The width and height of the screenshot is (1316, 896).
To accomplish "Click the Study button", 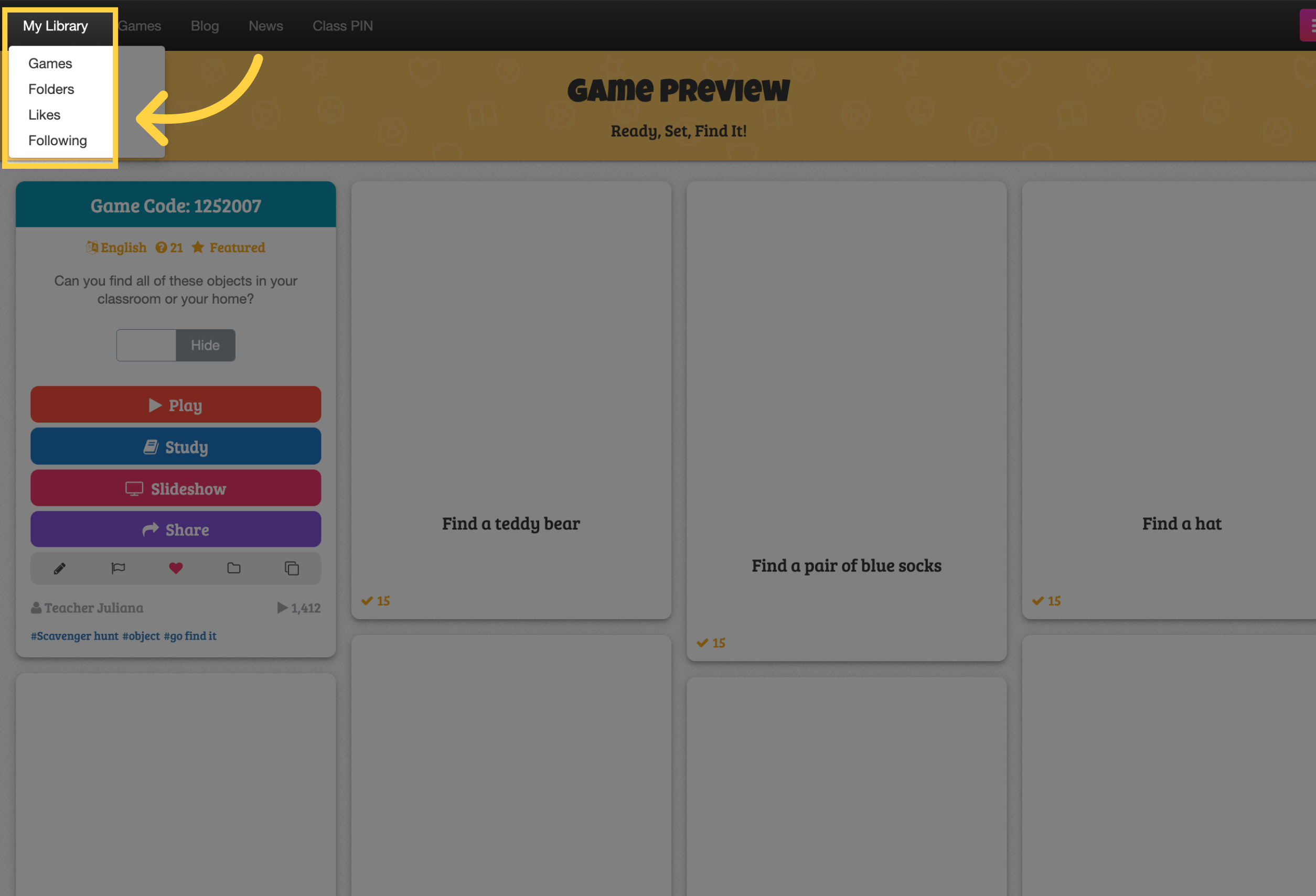I will [175, 447].
